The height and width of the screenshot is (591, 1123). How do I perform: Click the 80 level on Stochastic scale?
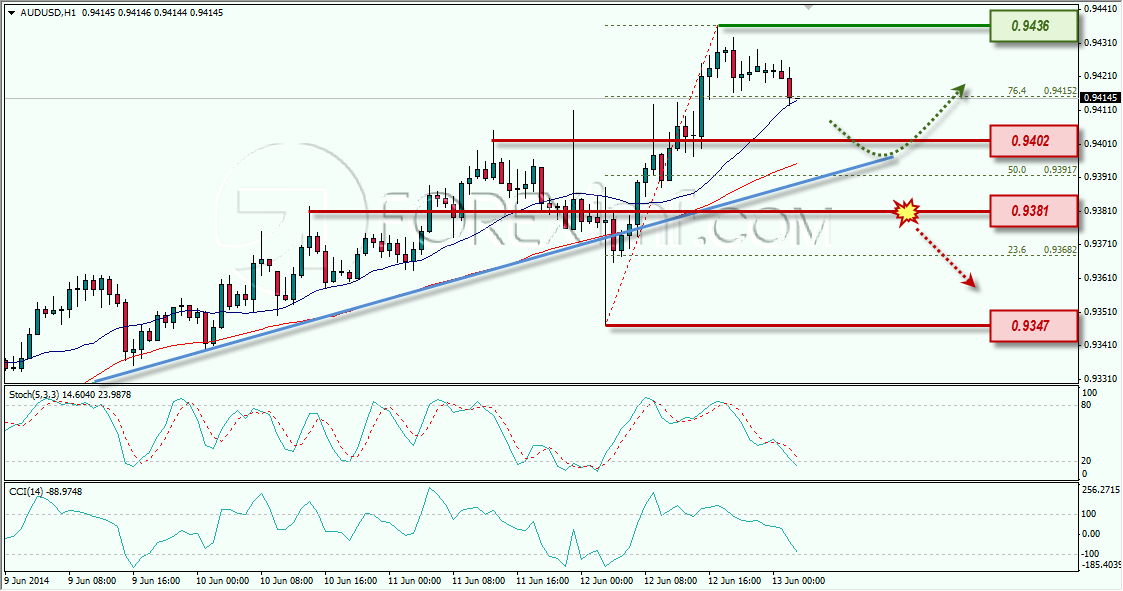click(1086, 405)
